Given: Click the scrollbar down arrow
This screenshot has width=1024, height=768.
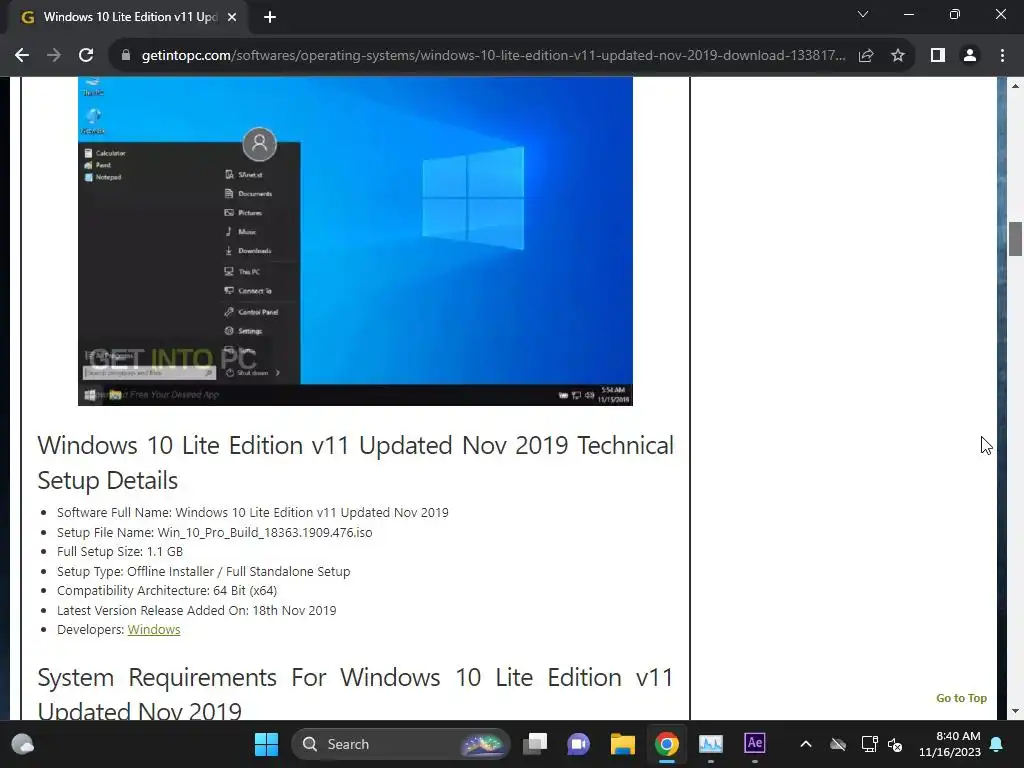Looking at the screenshot, I should (1015, 711).
